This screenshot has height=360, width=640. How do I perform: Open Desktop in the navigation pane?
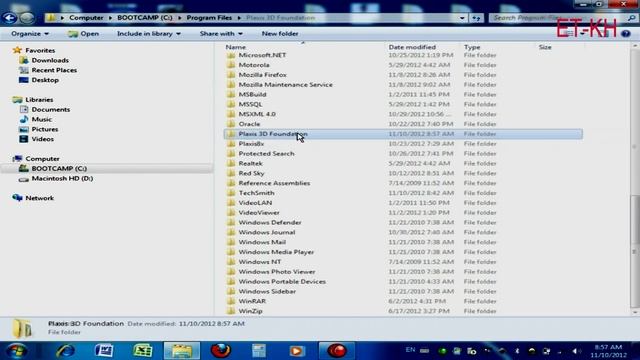click(45, 80)
